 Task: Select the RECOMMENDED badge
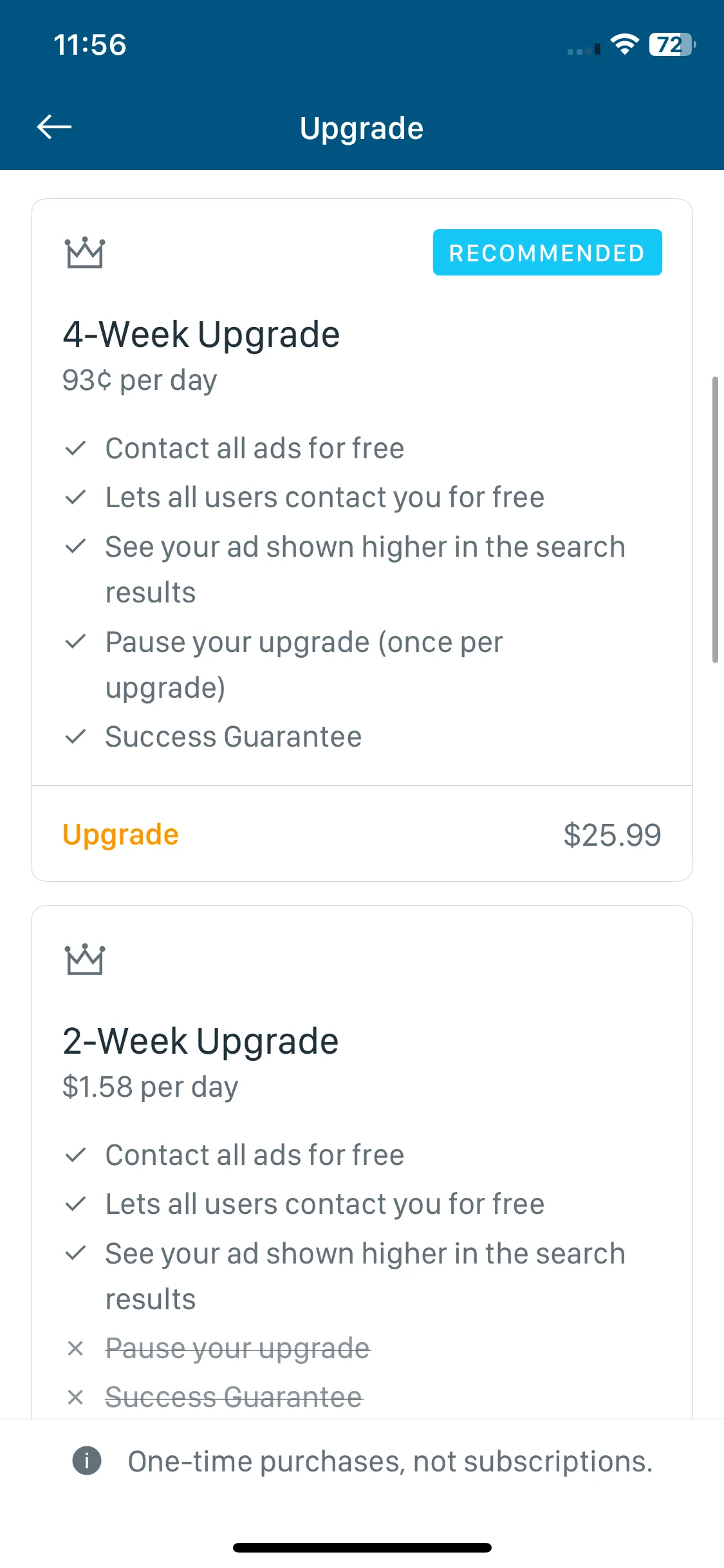click(547, 252)
